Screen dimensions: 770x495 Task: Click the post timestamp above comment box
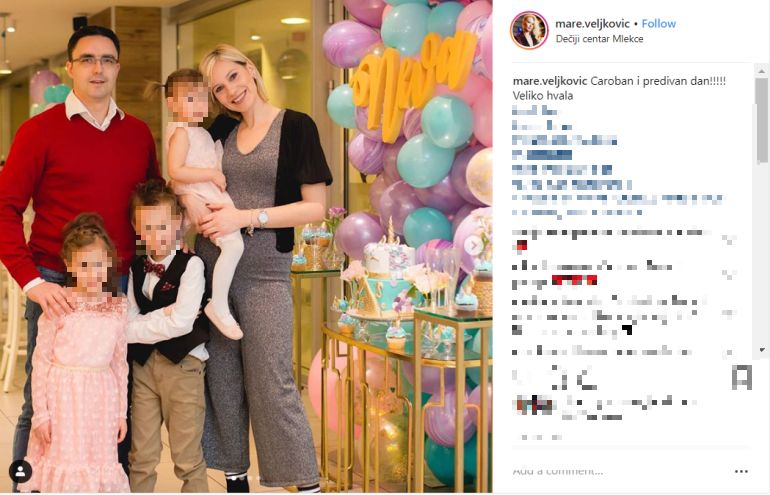537,437
